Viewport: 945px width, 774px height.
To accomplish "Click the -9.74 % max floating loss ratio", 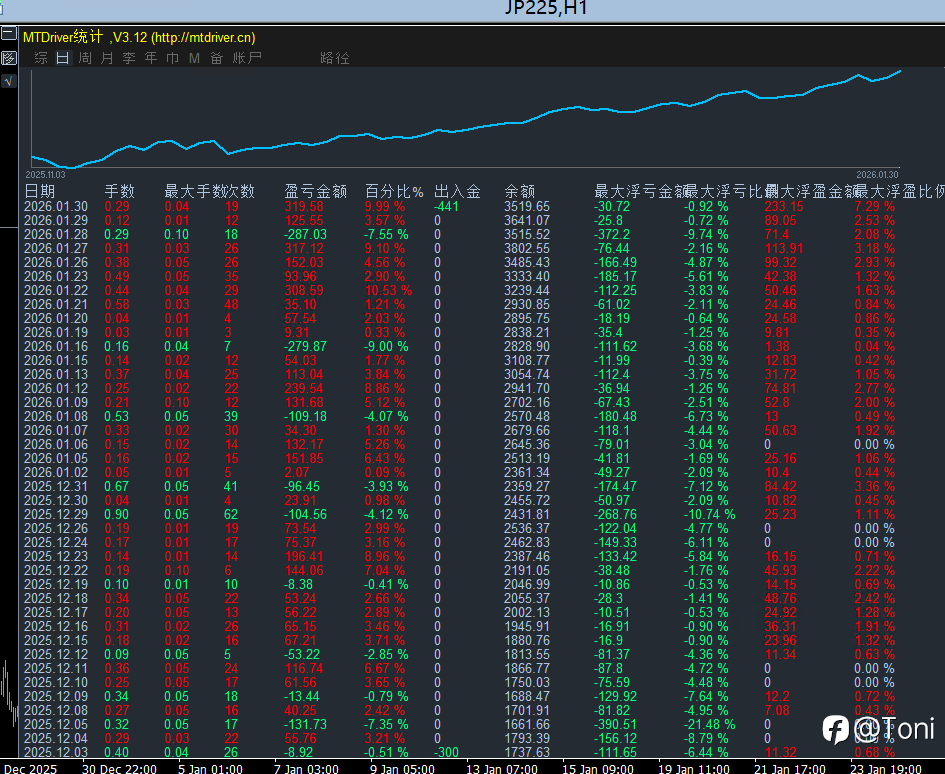I will (706, 234).
